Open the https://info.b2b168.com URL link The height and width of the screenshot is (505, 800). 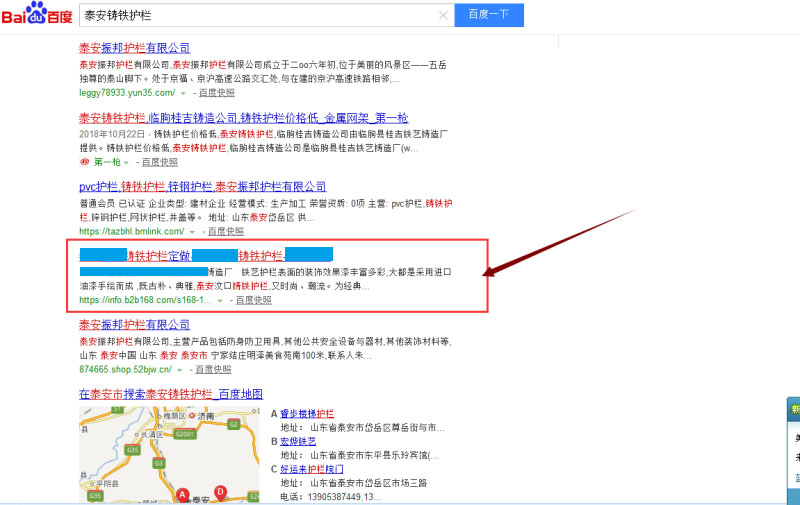tap(145, 300)
